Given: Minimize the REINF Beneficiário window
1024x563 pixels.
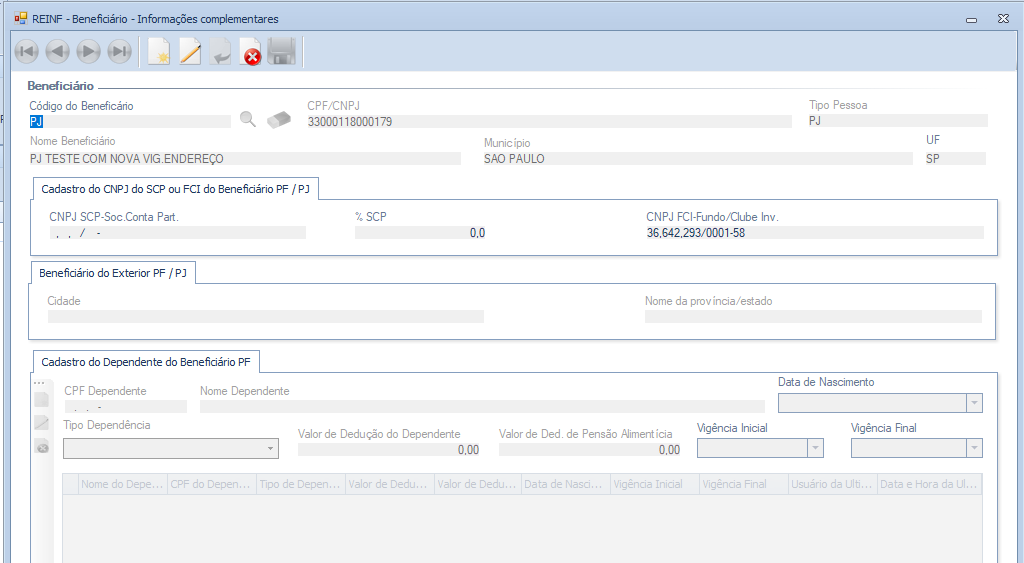Looking at the screenshot, I should coord(972,20).
